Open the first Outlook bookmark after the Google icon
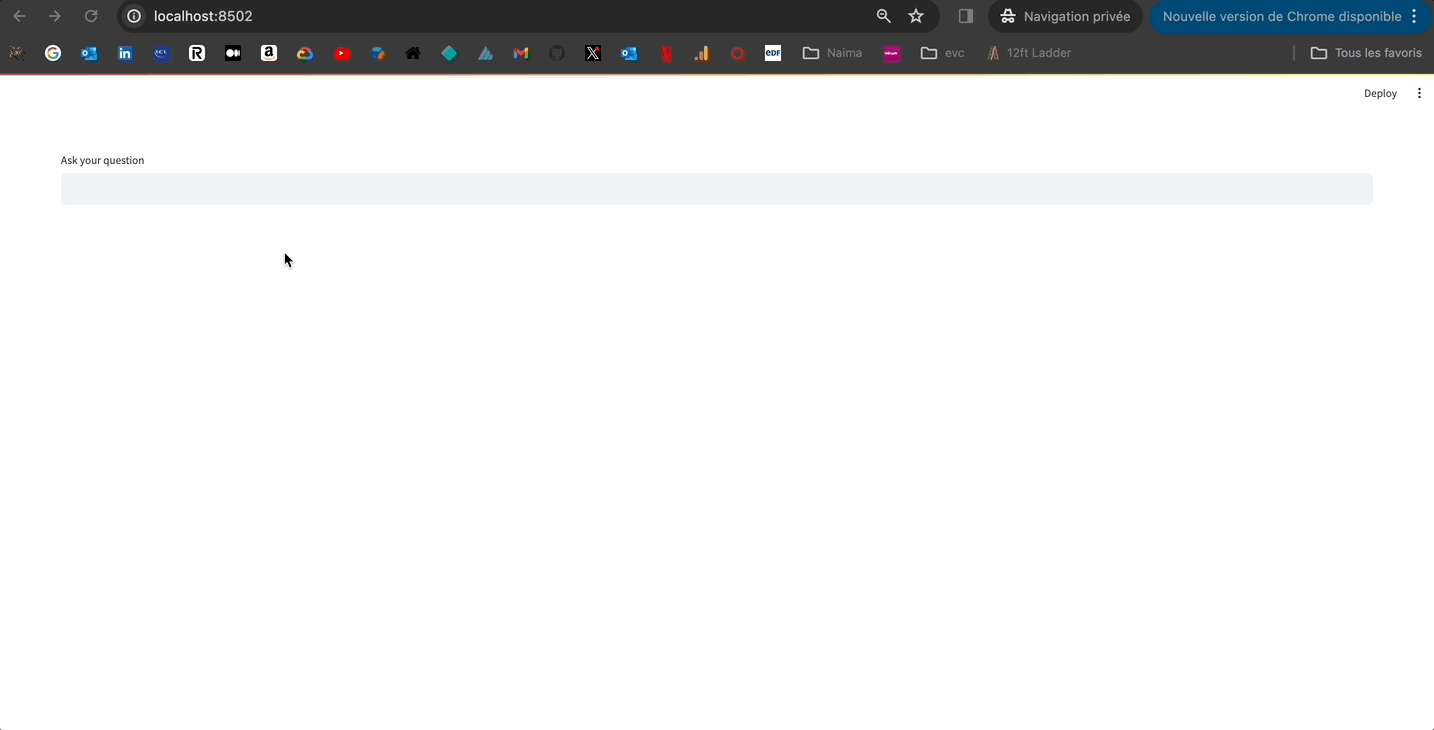1434x730 pixels. 89,53
